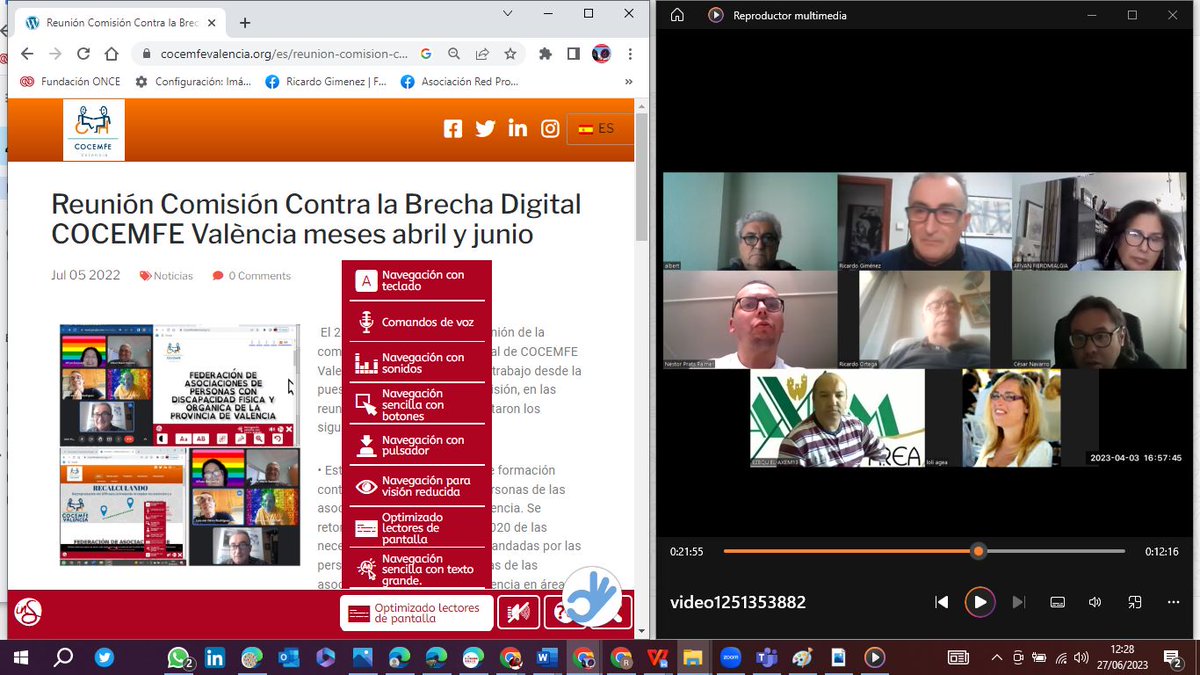Open Asociación Red Pro... bookmark
The height and width of the screenshot is (675, 1200).
click(460, 82)
